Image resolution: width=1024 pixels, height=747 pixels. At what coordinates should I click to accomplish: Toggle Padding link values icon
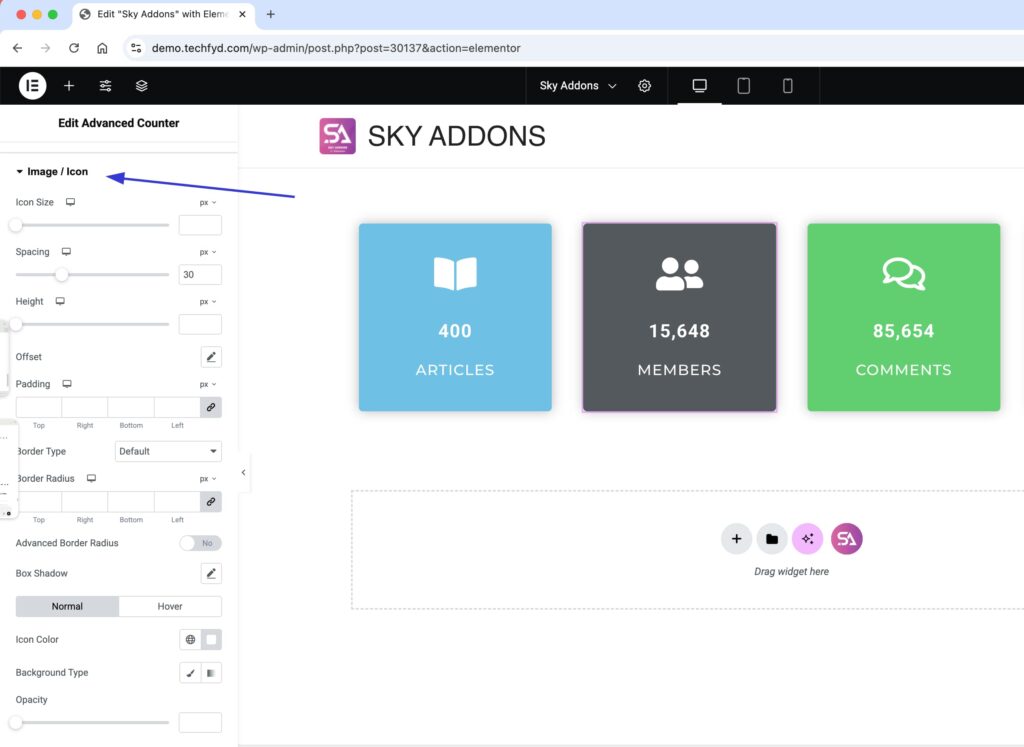211,407
